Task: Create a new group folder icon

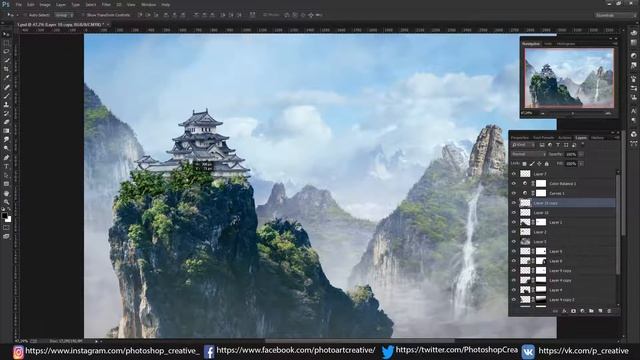Action: (591, 311)
